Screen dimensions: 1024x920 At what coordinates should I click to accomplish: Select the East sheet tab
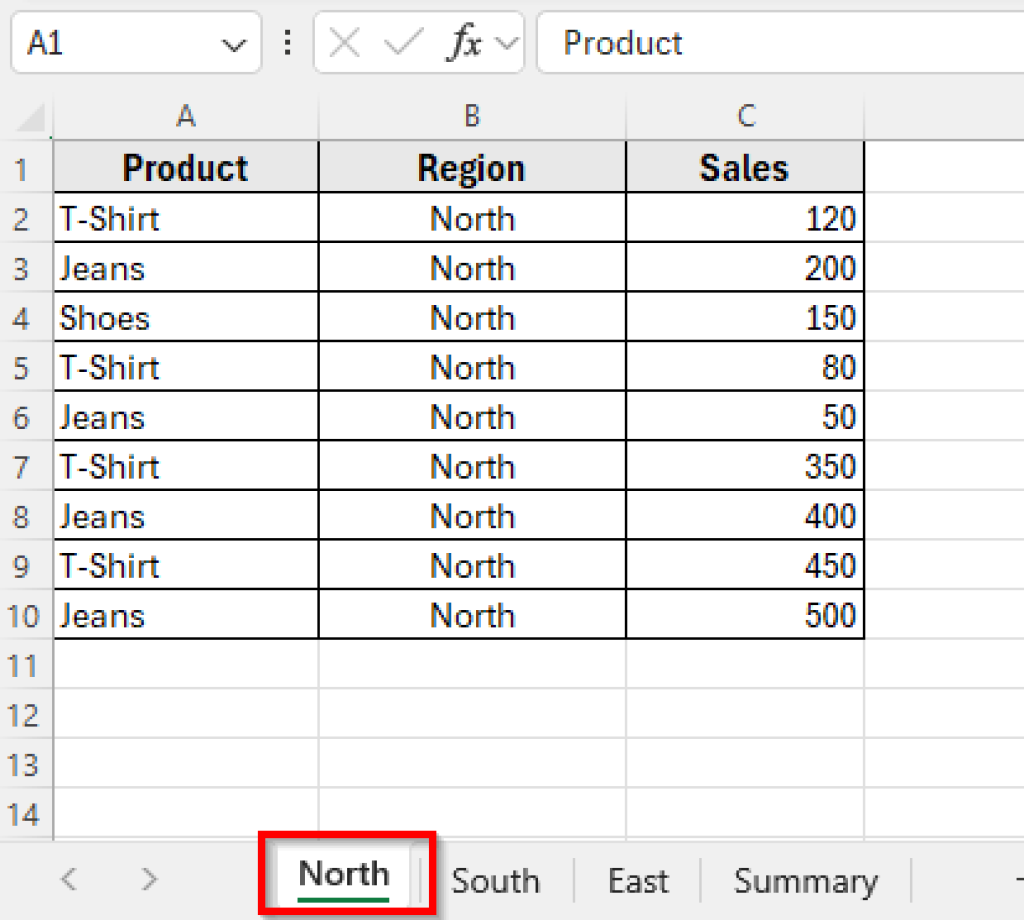(x=637, y=880)
